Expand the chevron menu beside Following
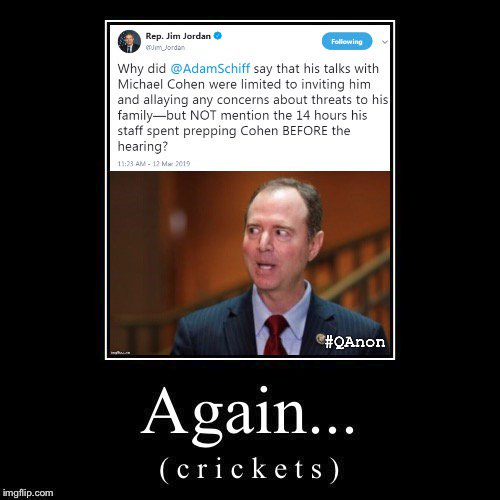Screen dimensions: 500x500 [385, 42]
